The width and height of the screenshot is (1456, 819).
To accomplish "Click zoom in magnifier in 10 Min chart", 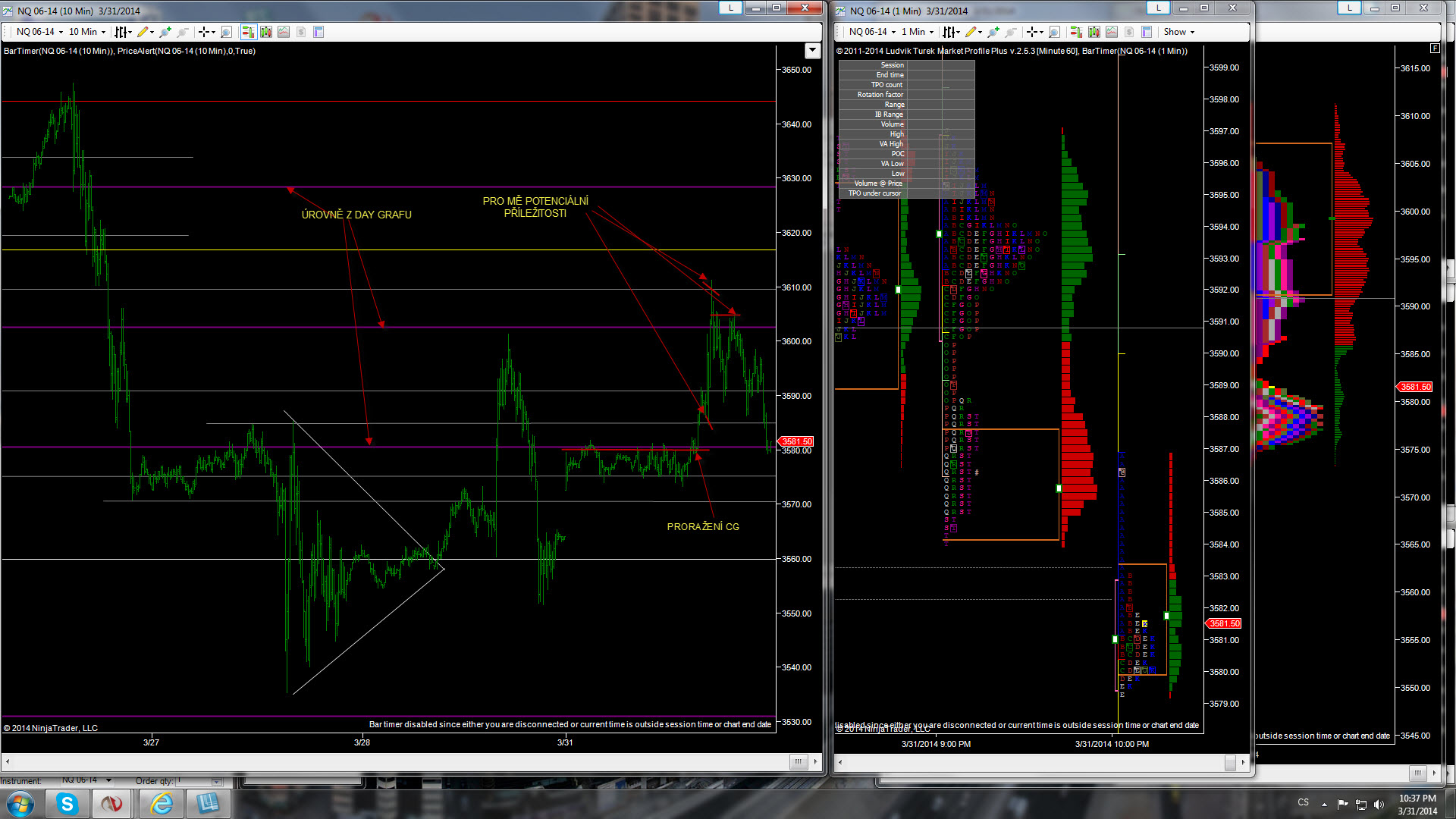I will point(165,32).
